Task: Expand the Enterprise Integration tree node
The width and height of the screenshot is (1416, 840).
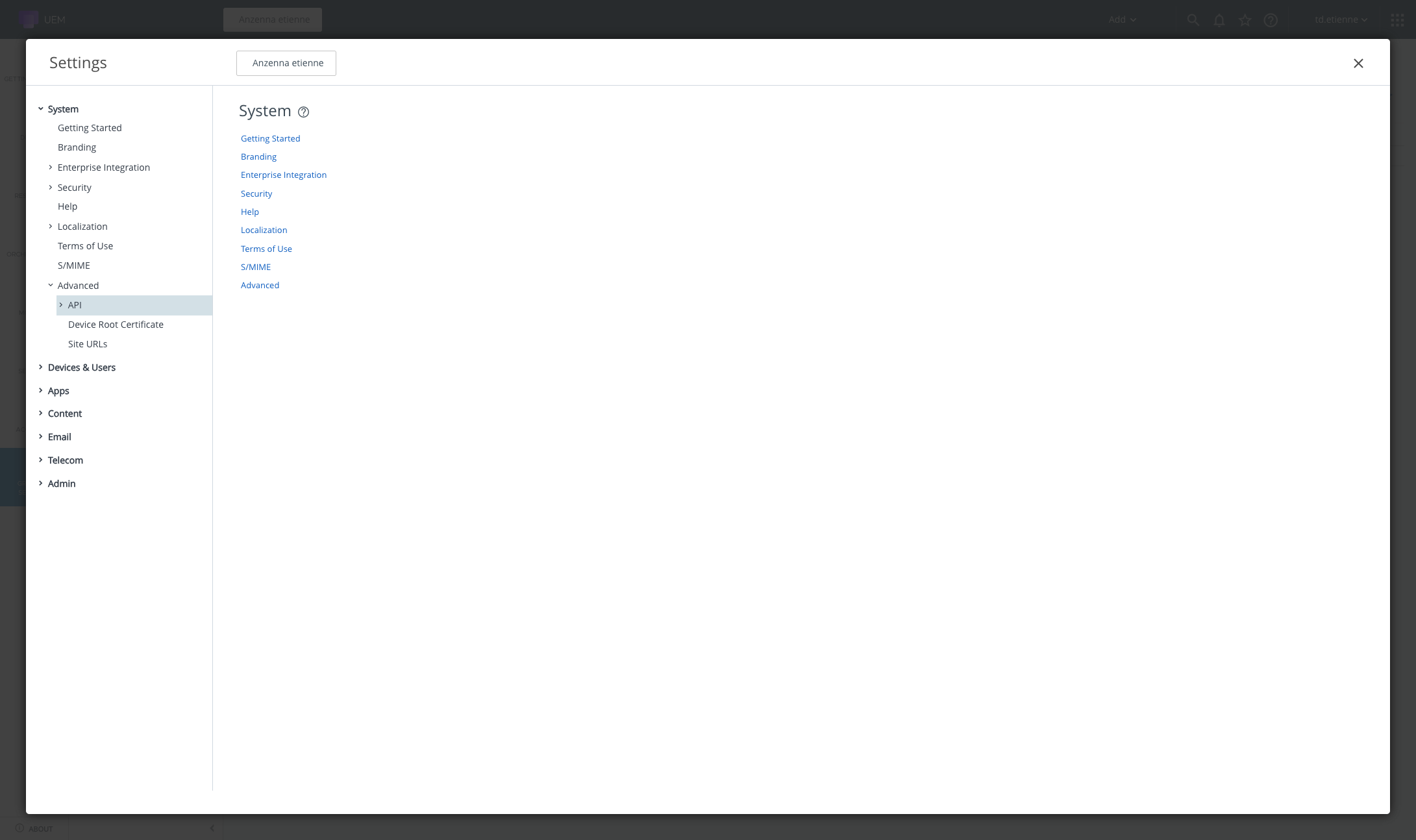Action: (x=51, y=167)
